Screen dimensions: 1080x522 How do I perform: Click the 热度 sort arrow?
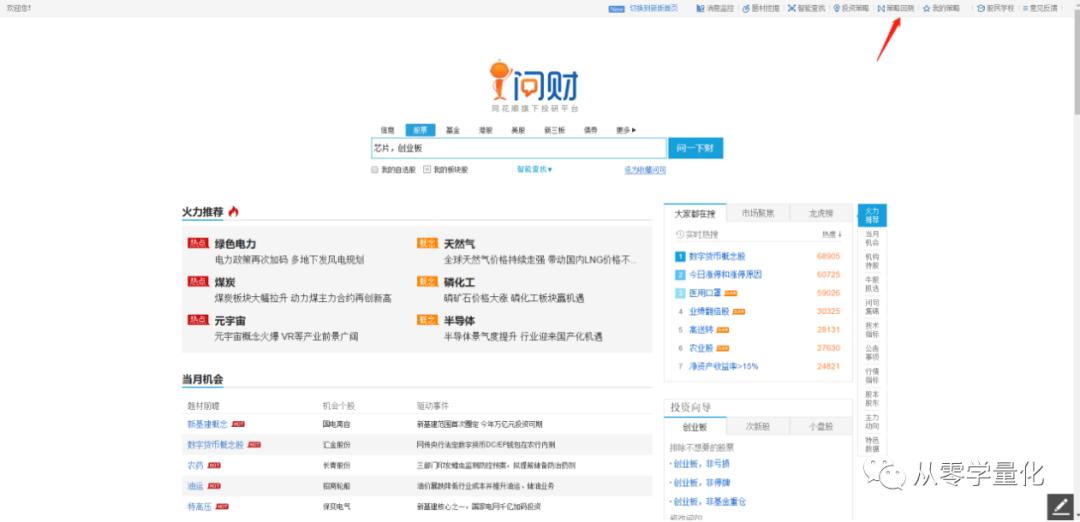point(840,234)
